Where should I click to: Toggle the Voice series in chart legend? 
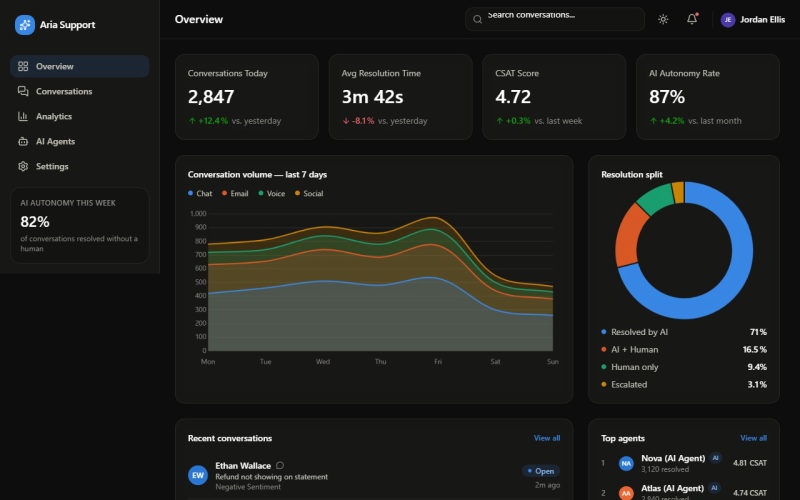(x=271, y=193)
